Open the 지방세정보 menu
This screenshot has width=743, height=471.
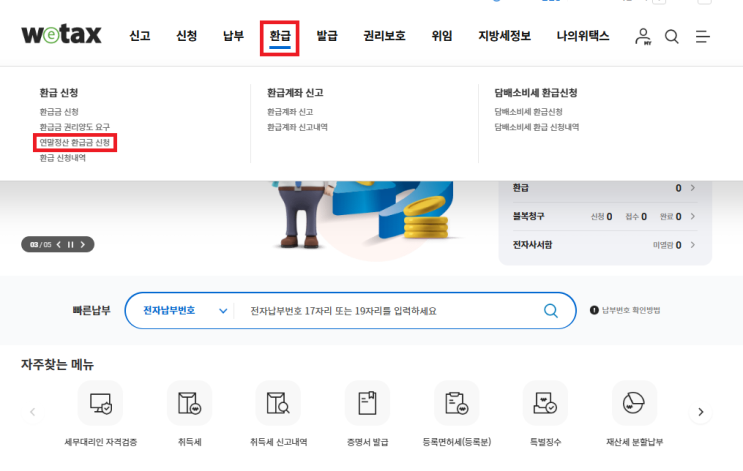coord(505,36)
